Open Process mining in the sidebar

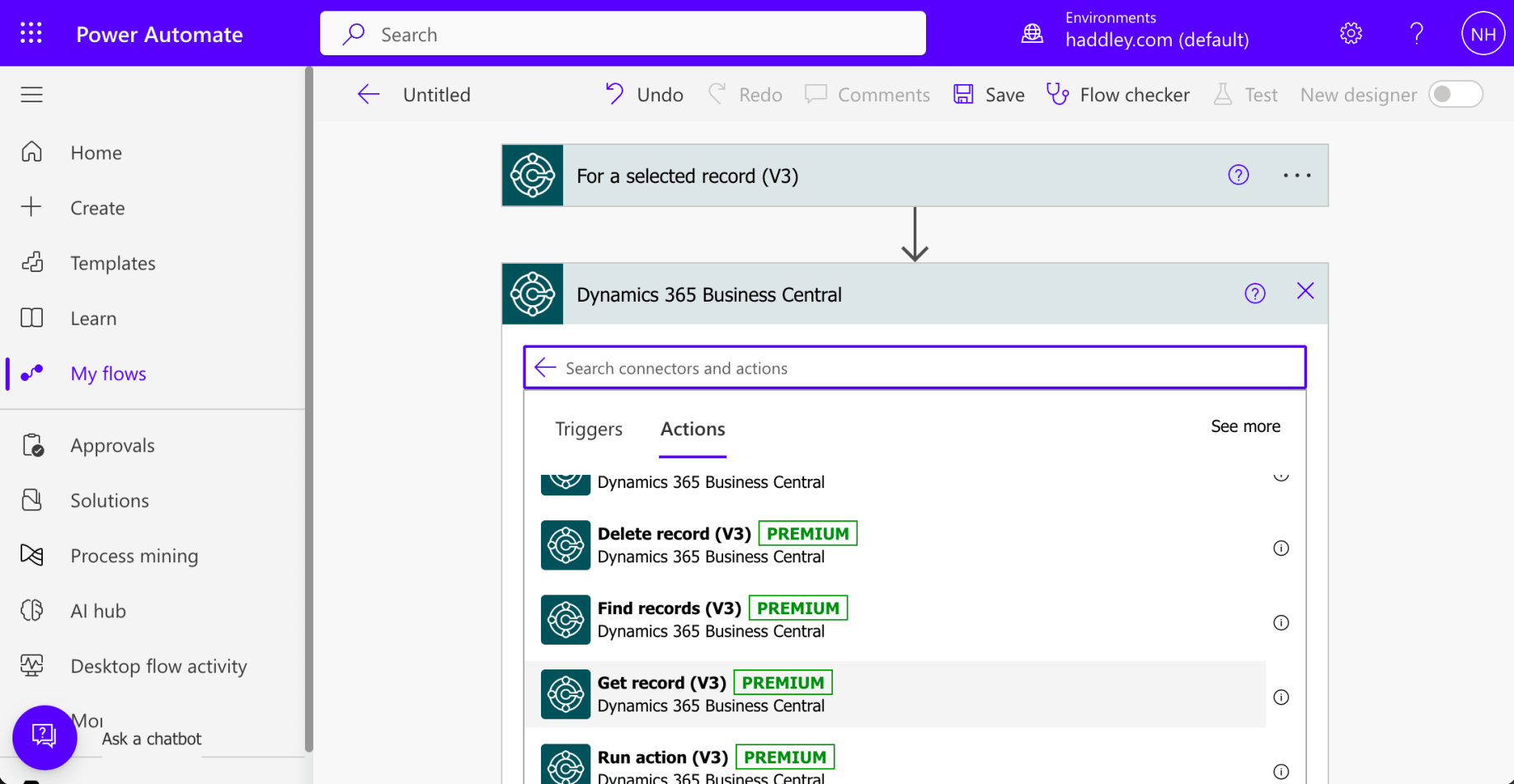[134, 556]
